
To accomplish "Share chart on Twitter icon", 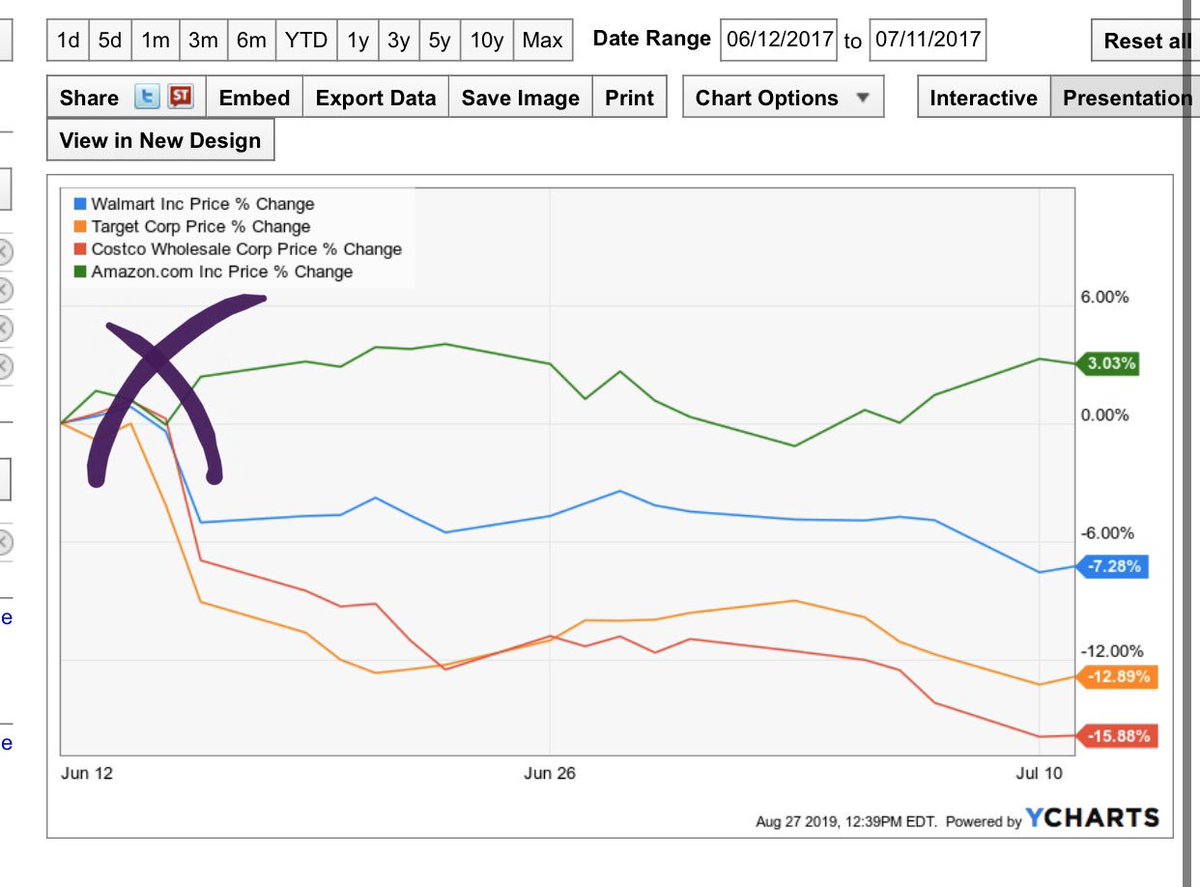I will click(149, 98).
